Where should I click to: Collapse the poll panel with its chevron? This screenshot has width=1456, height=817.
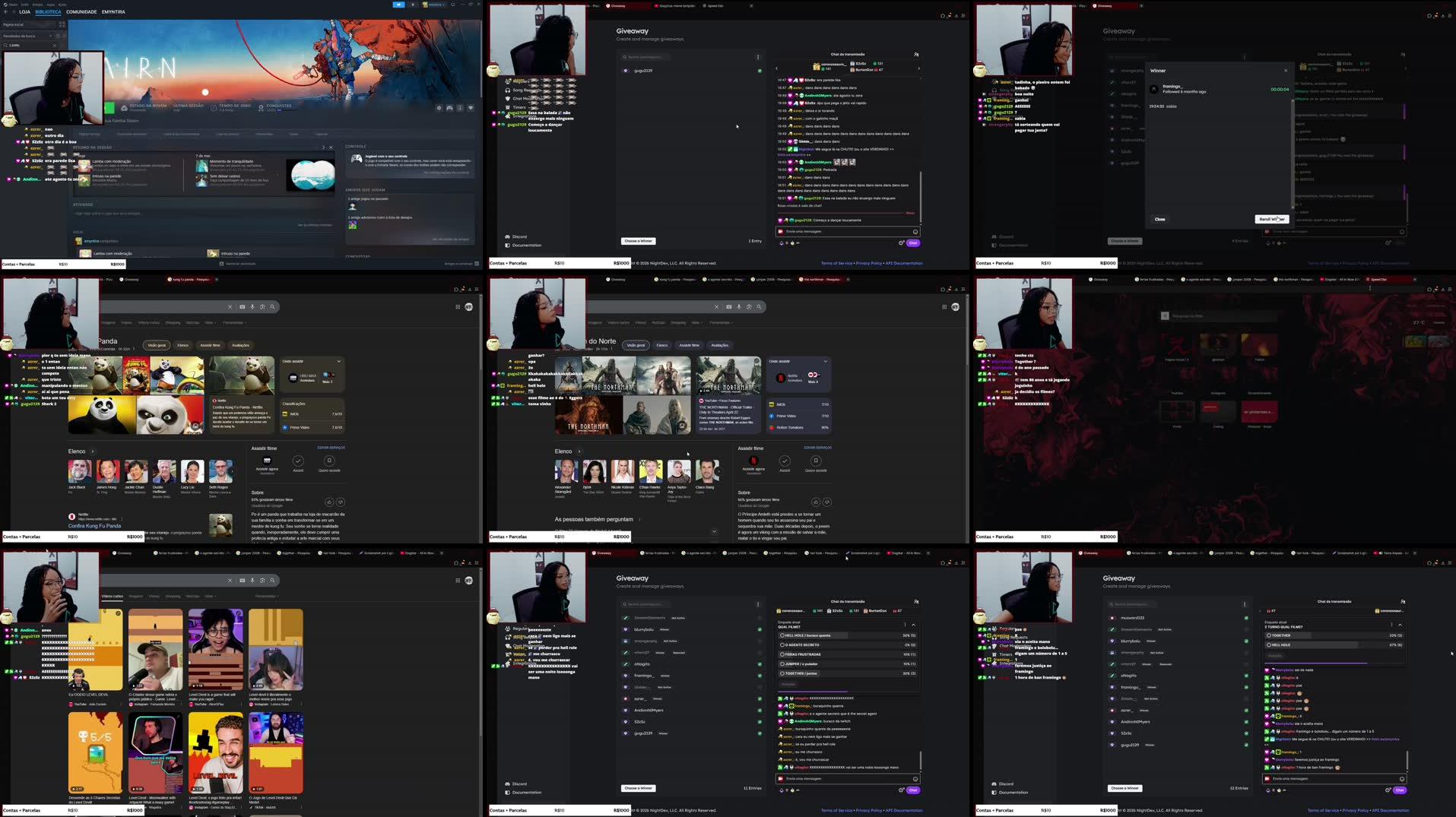pos(913,625)
